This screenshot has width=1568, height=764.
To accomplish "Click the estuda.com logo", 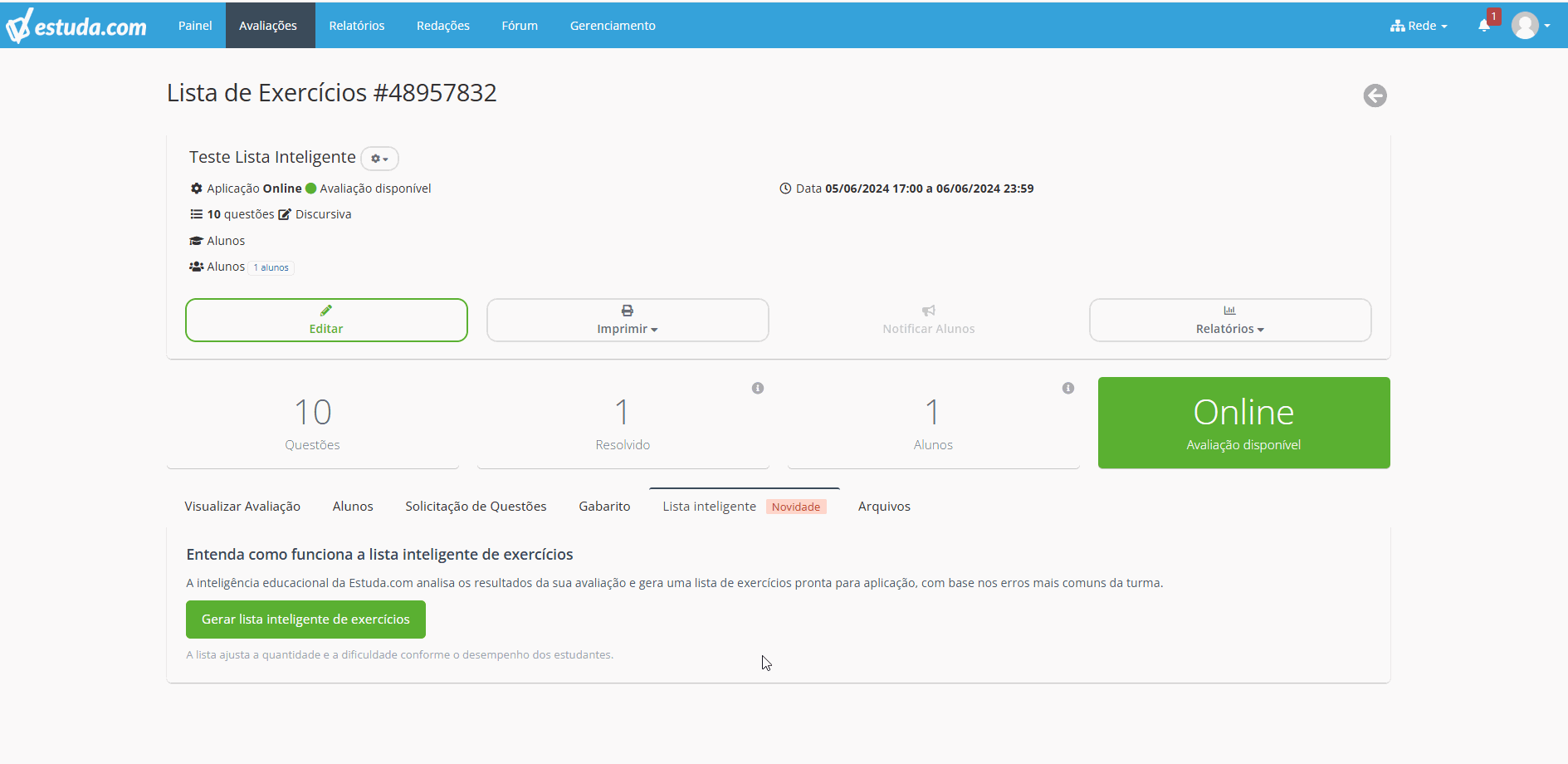I will click(x=76, y=26).
